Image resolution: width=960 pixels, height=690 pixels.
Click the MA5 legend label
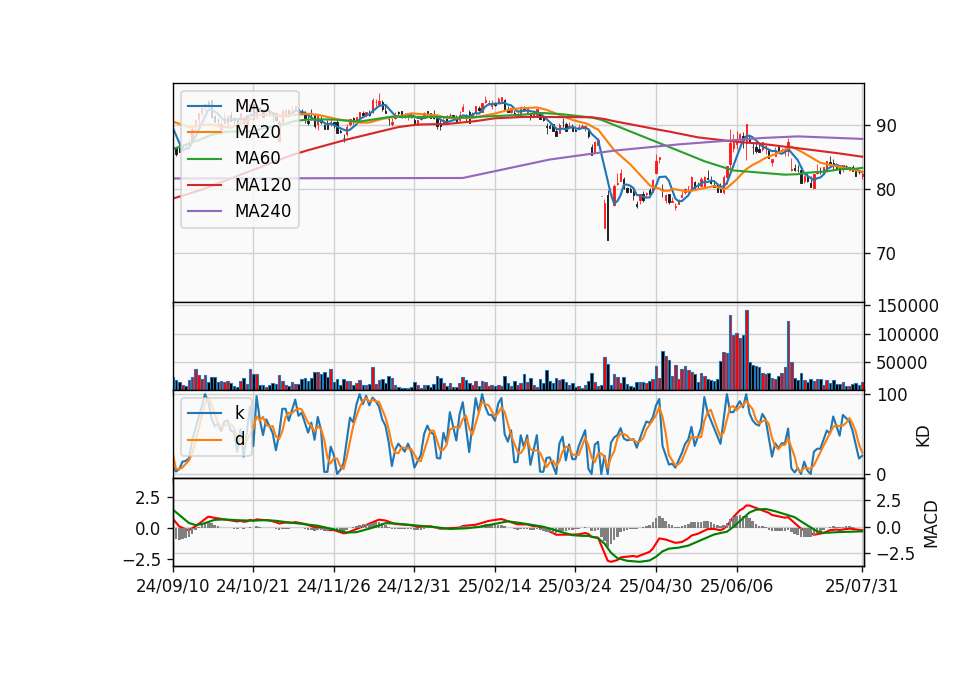pos(252,105)
